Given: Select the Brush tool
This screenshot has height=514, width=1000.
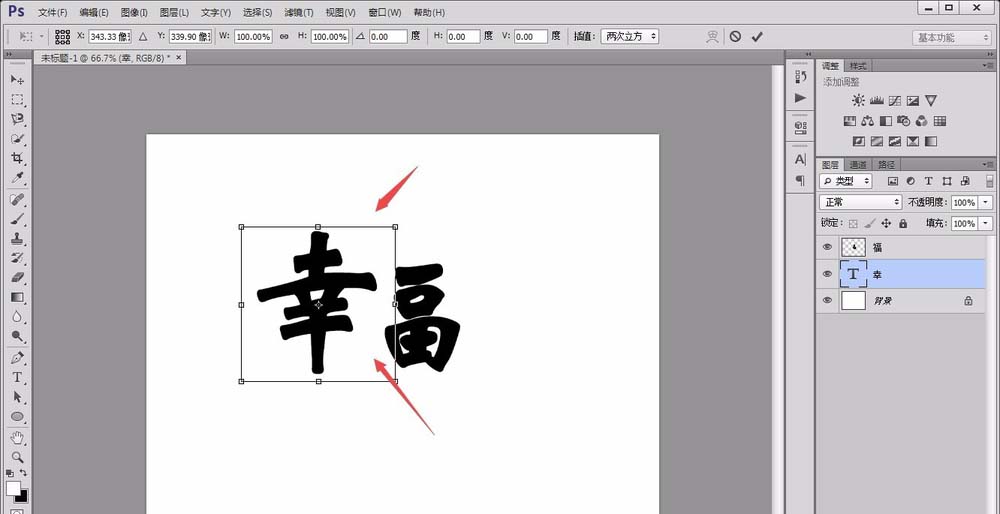Looking at the screenshot, I should (17, 219).
